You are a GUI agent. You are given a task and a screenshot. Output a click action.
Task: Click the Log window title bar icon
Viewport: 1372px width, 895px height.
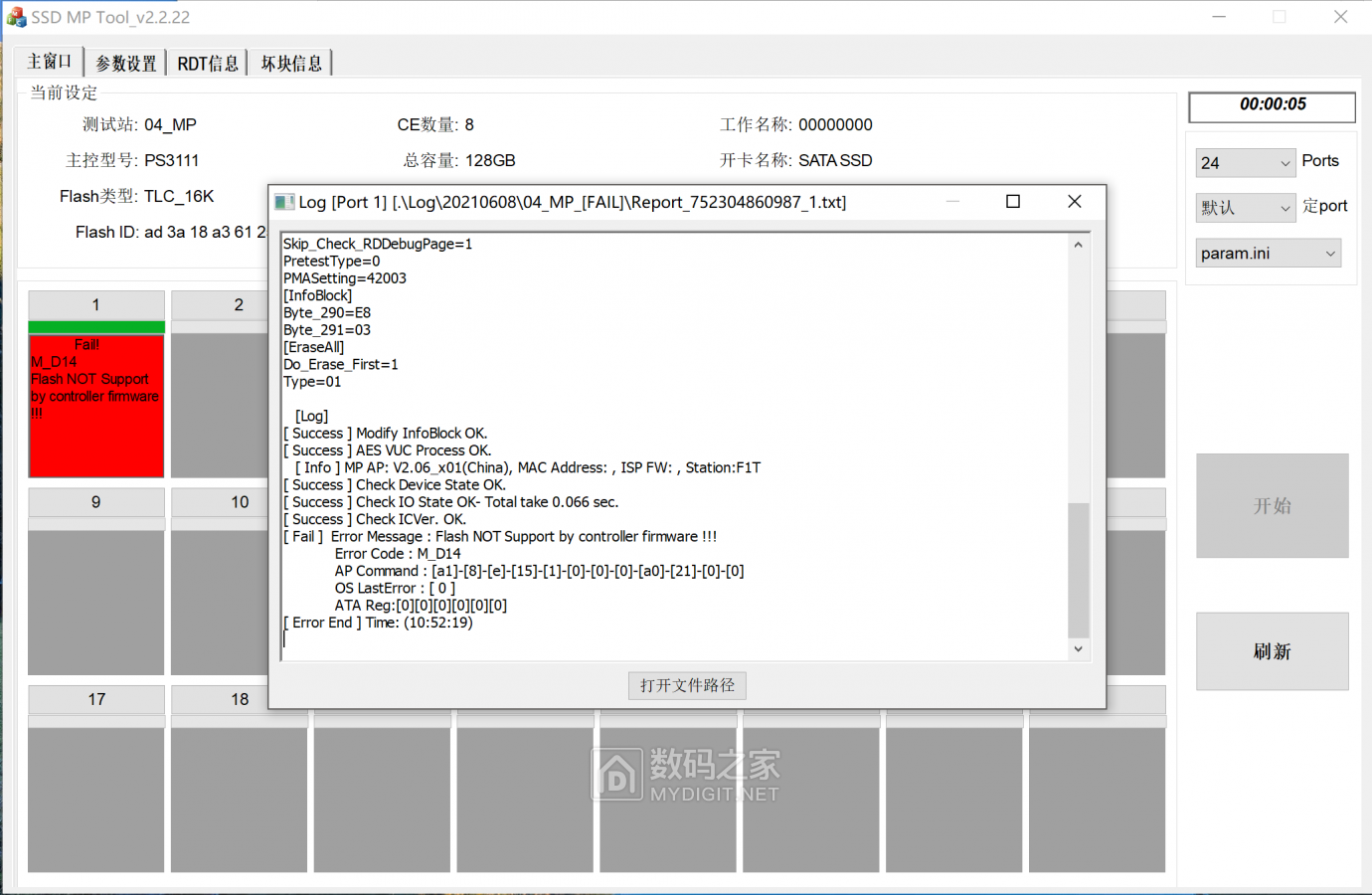click(x=284, y=202)
